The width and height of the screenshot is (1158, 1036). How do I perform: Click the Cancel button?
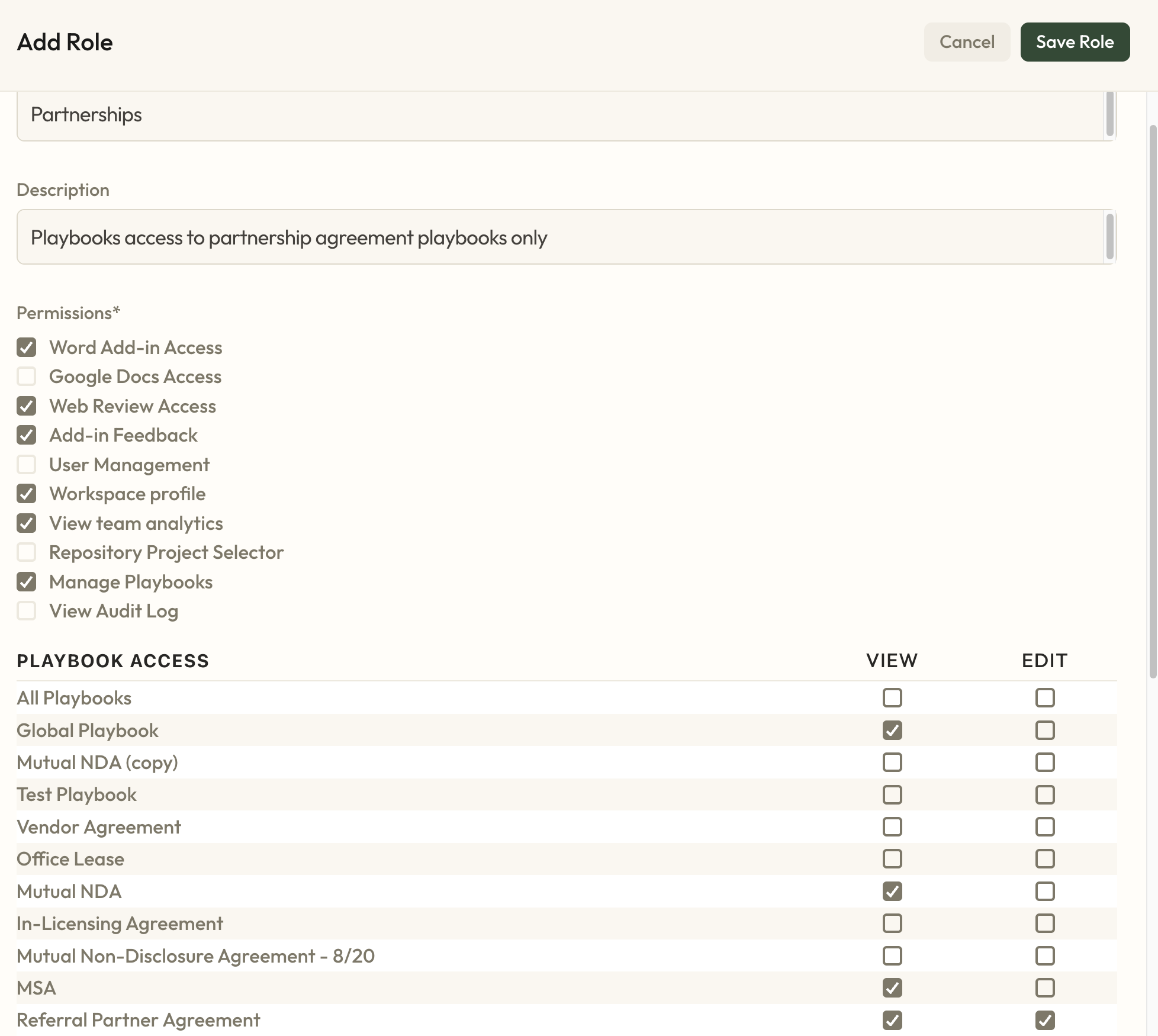coord(966,42)
